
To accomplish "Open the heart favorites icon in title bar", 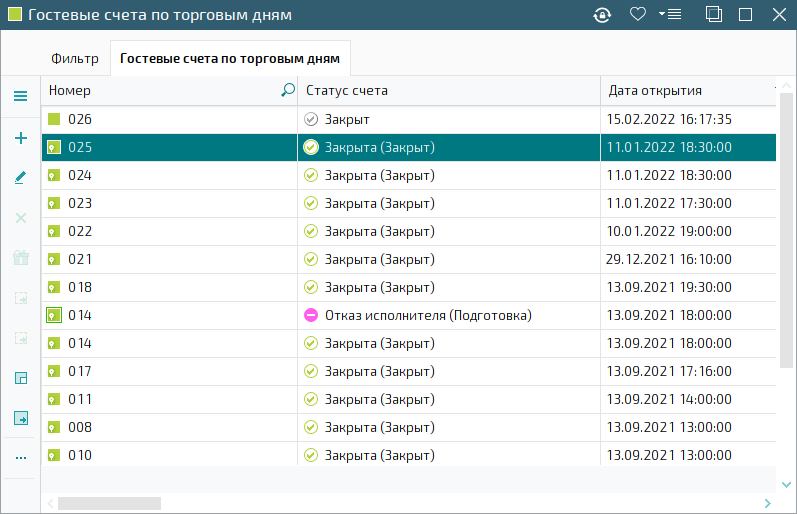I will click(637, 14).
